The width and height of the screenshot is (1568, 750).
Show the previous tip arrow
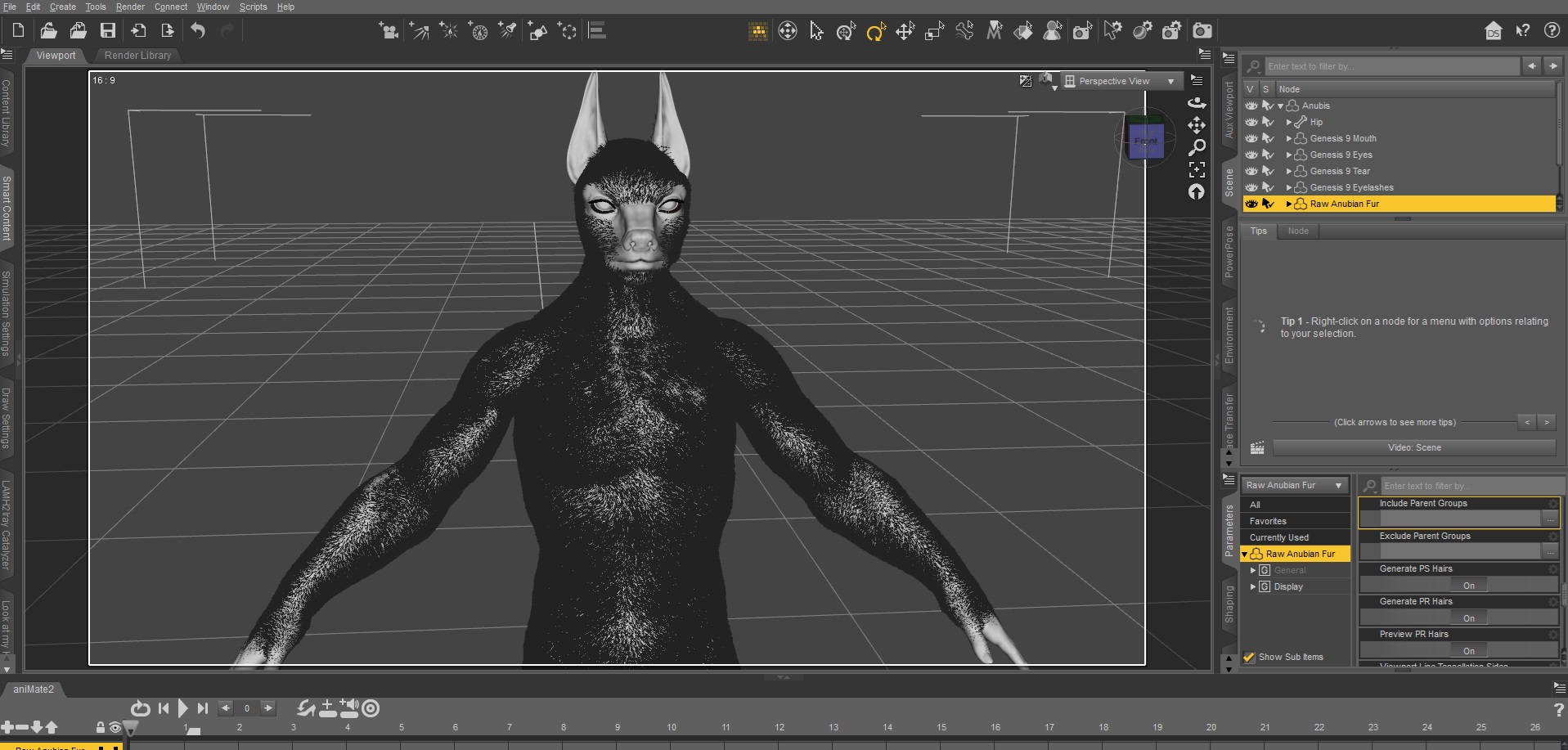[x=1527, y=422]
